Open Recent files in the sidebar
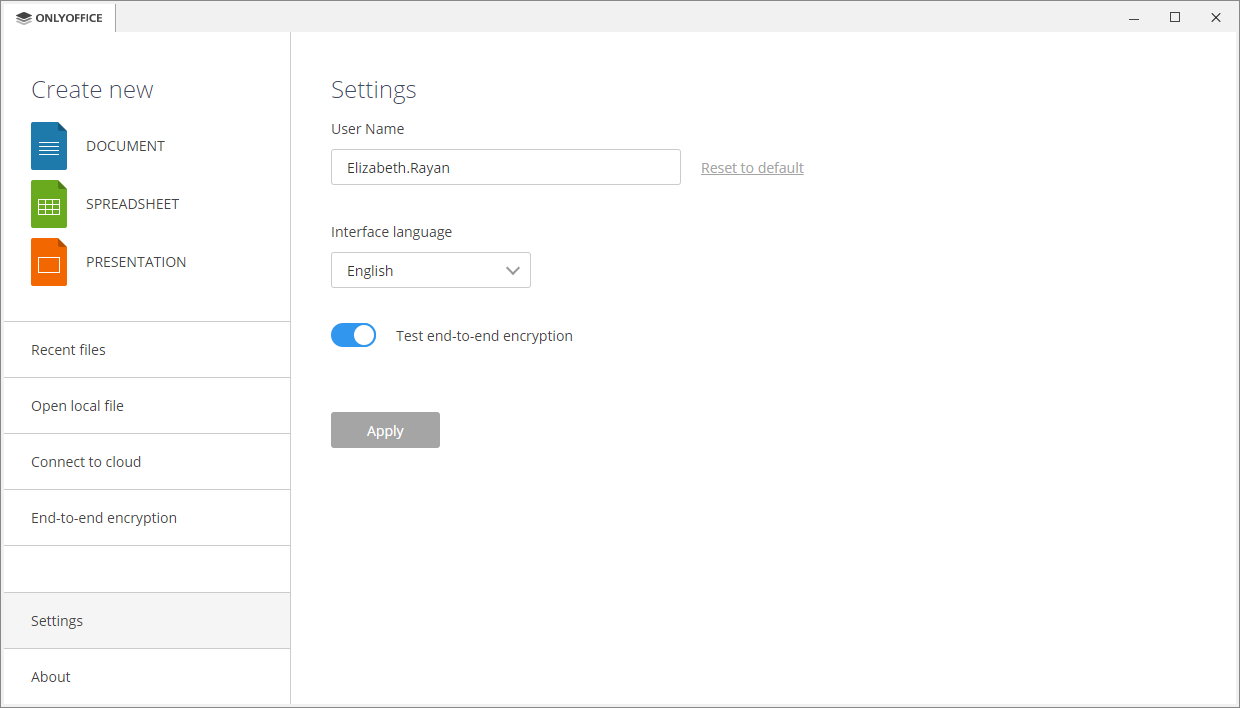 [x=68, y=350]
